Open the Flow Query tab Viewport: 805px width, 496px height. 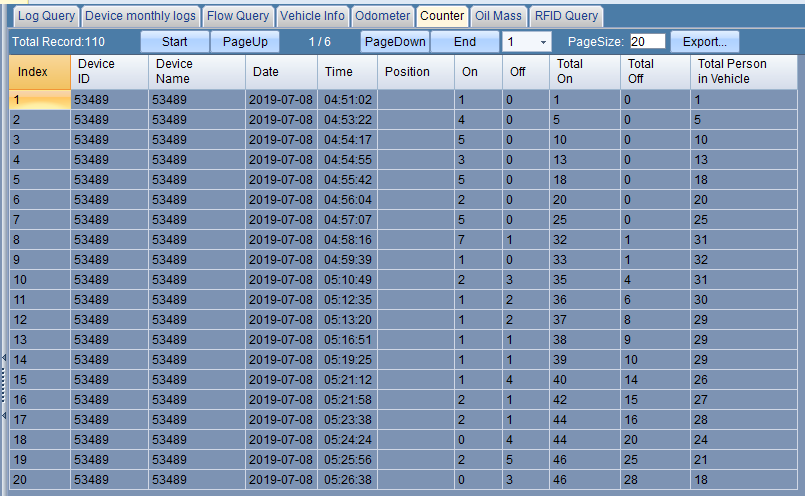coord(238,16)
